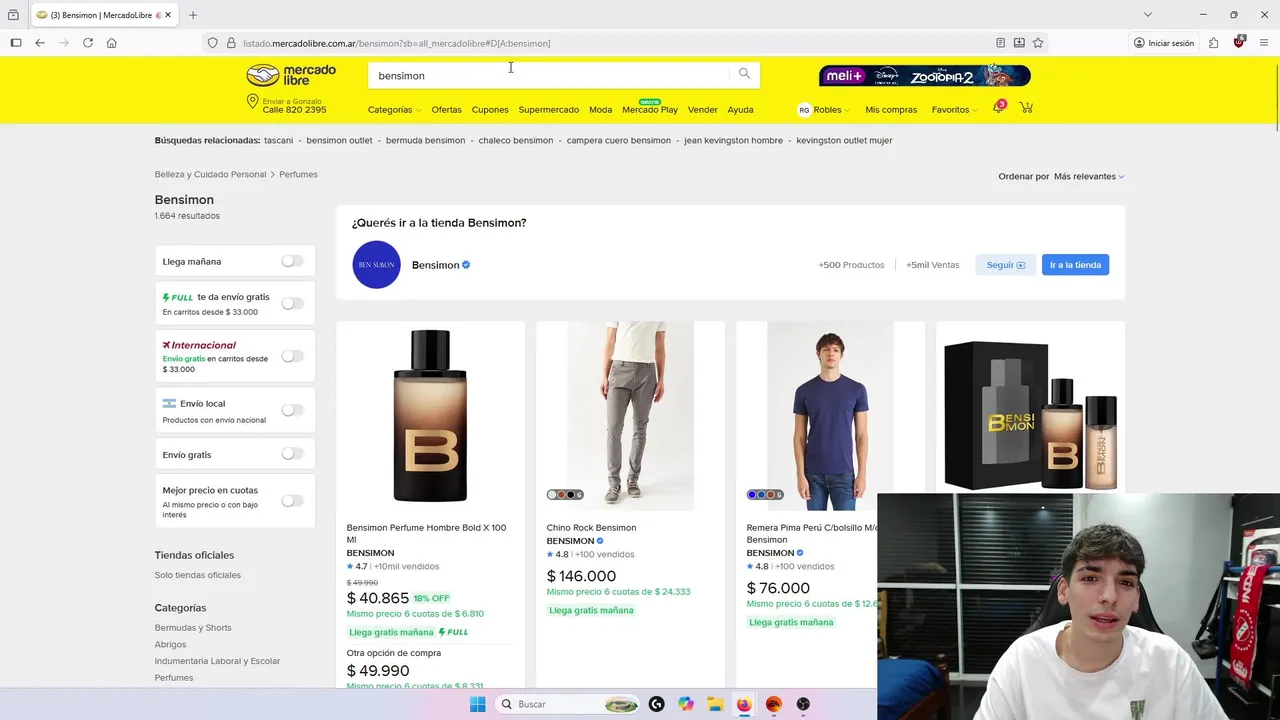Click the Perfumes breadcrumb link
This screenshot has width=1280, height=720.
pos(298,175)
